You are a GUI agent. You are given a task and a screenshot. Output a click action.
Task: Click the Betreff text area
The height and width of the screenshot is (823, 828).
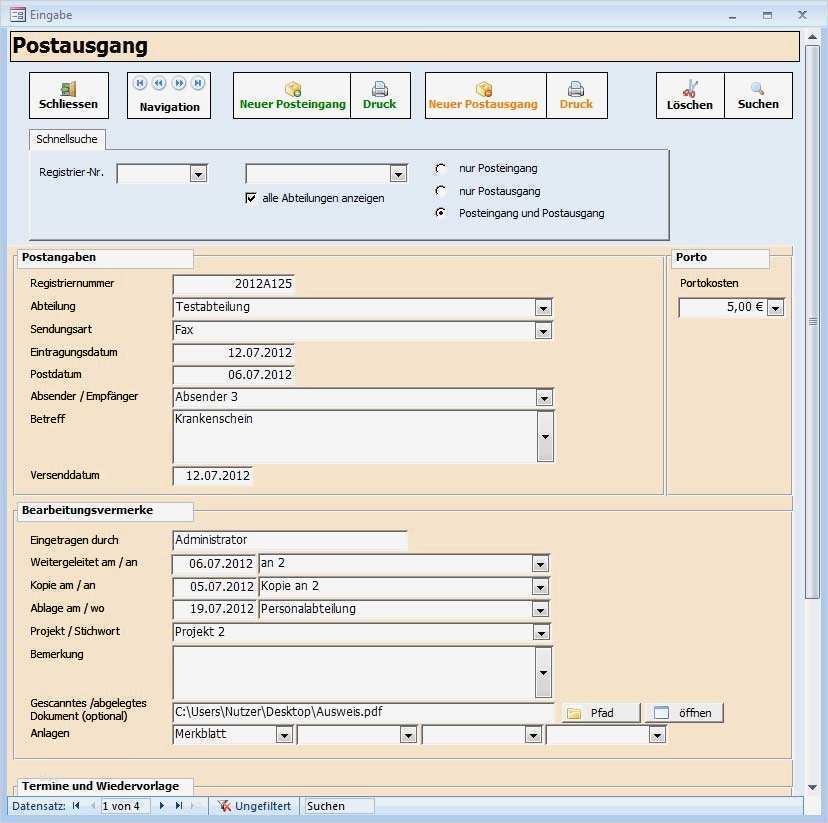355,437
